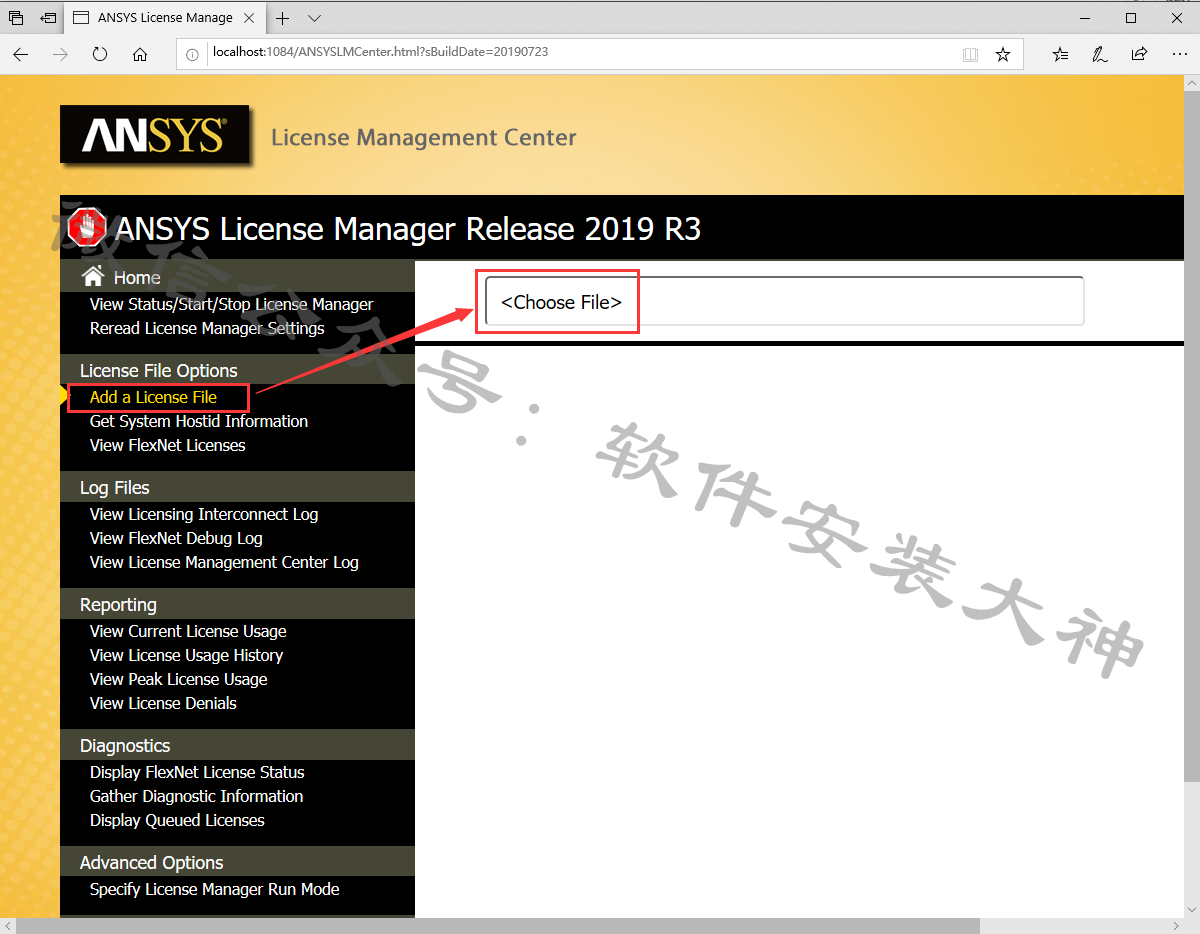Click the red stop-hand status icon
Viewport: 1200px width, 934px height.
click(87, 228)
